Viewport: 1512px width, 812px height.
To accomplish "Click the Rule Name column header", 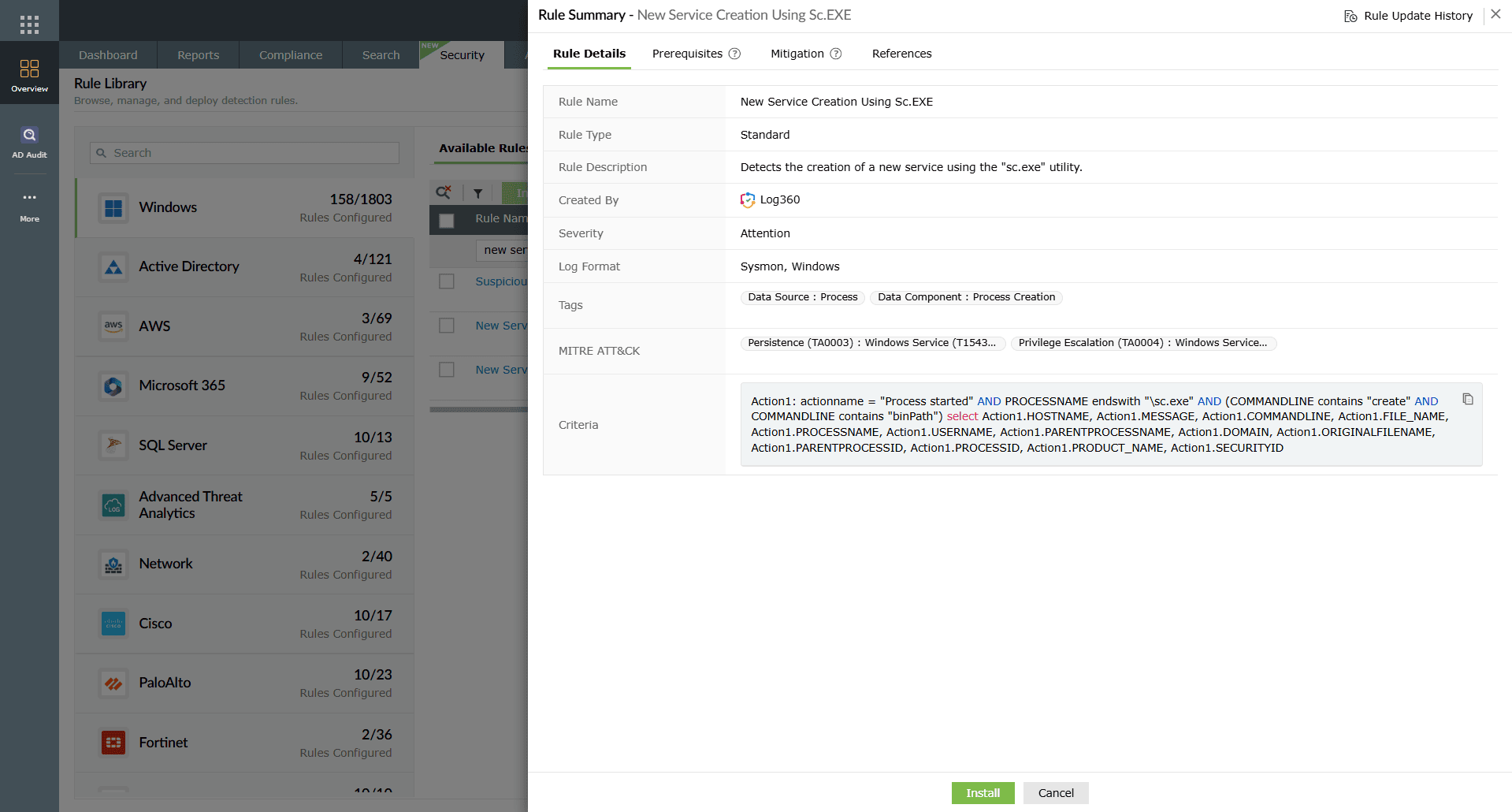I will coord(501,218).
